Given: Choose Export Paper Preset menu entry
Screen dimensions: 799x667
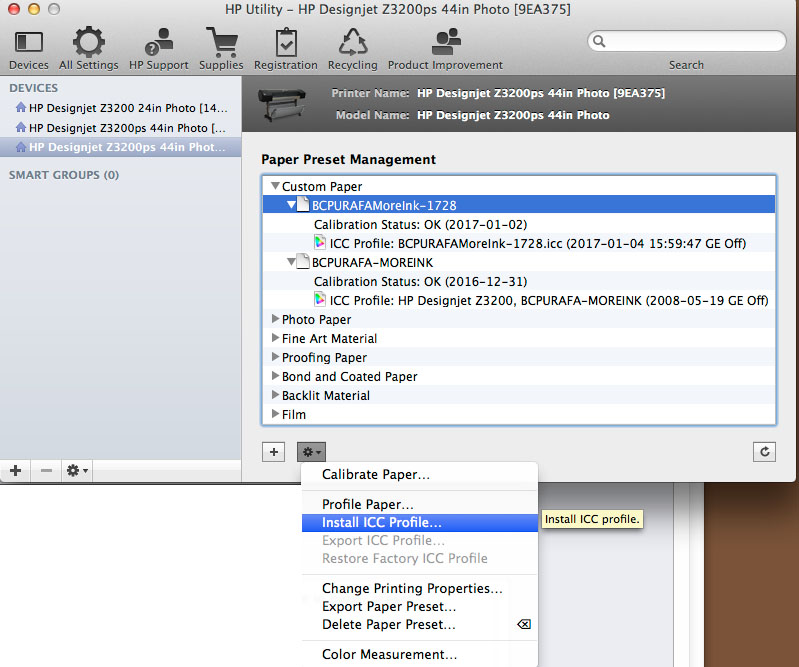Looking at the screenshot, I should [389, 607].
